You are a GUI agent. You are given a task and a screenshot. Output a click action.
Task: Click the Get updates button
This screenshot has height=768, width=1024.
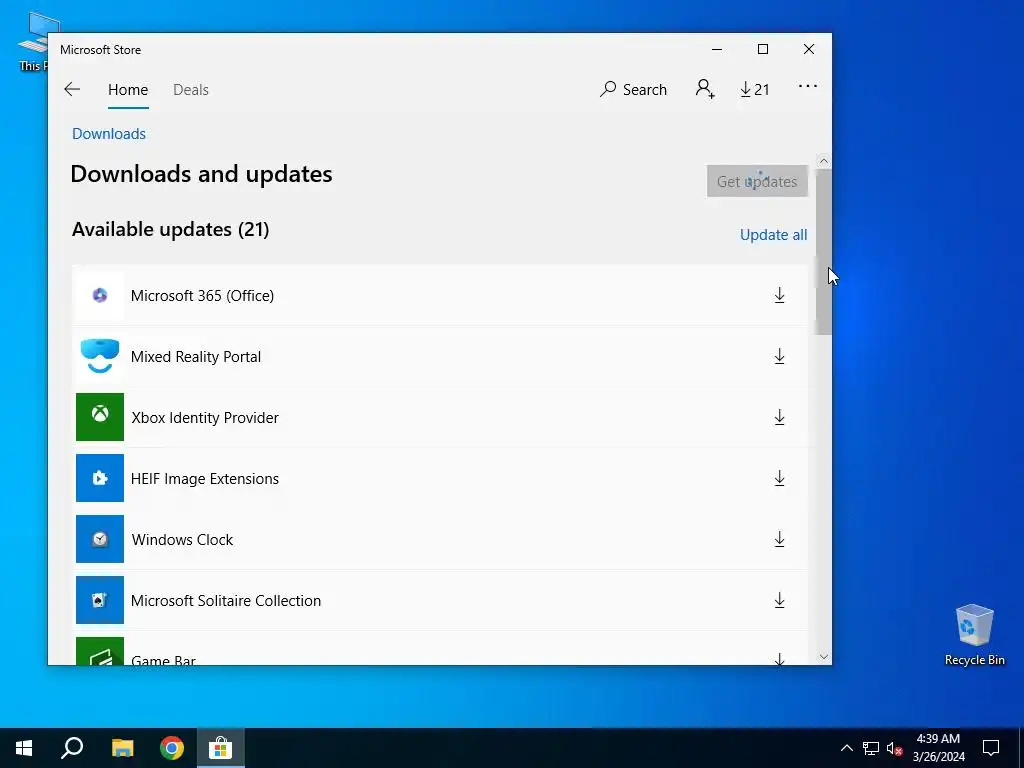pos(757,181)
